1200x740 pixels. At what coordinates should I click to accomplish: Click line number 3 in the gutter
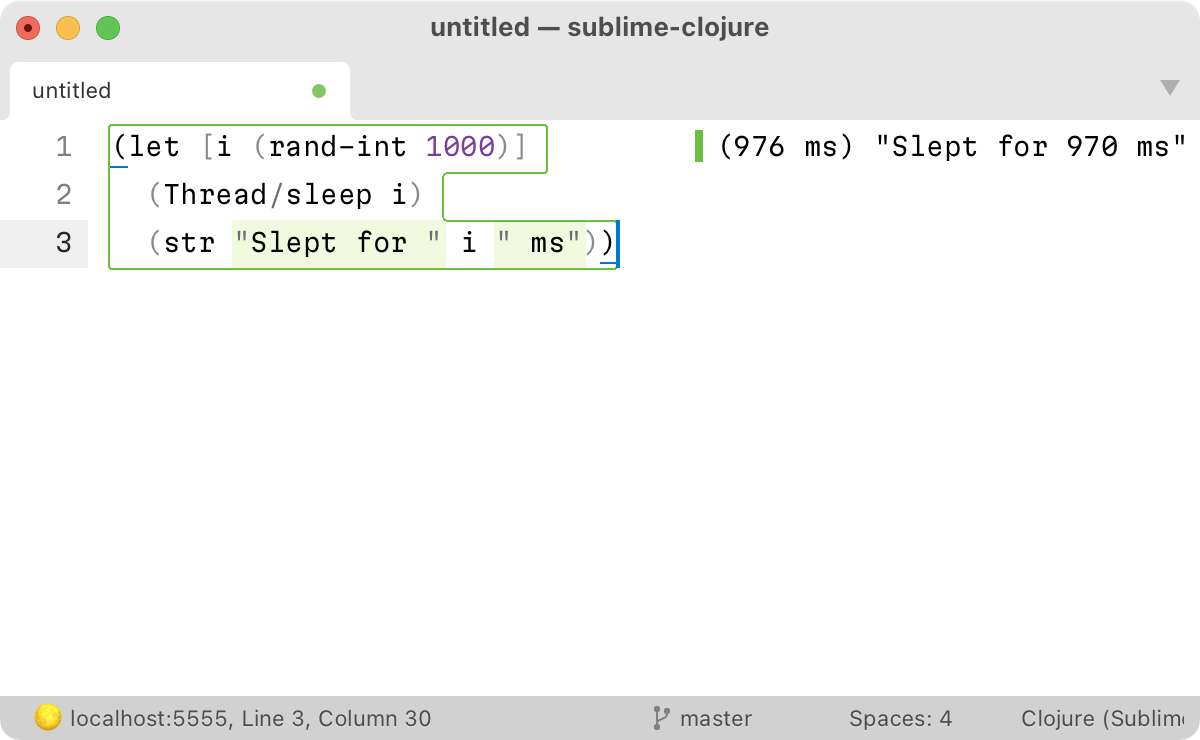coord(63,243)
